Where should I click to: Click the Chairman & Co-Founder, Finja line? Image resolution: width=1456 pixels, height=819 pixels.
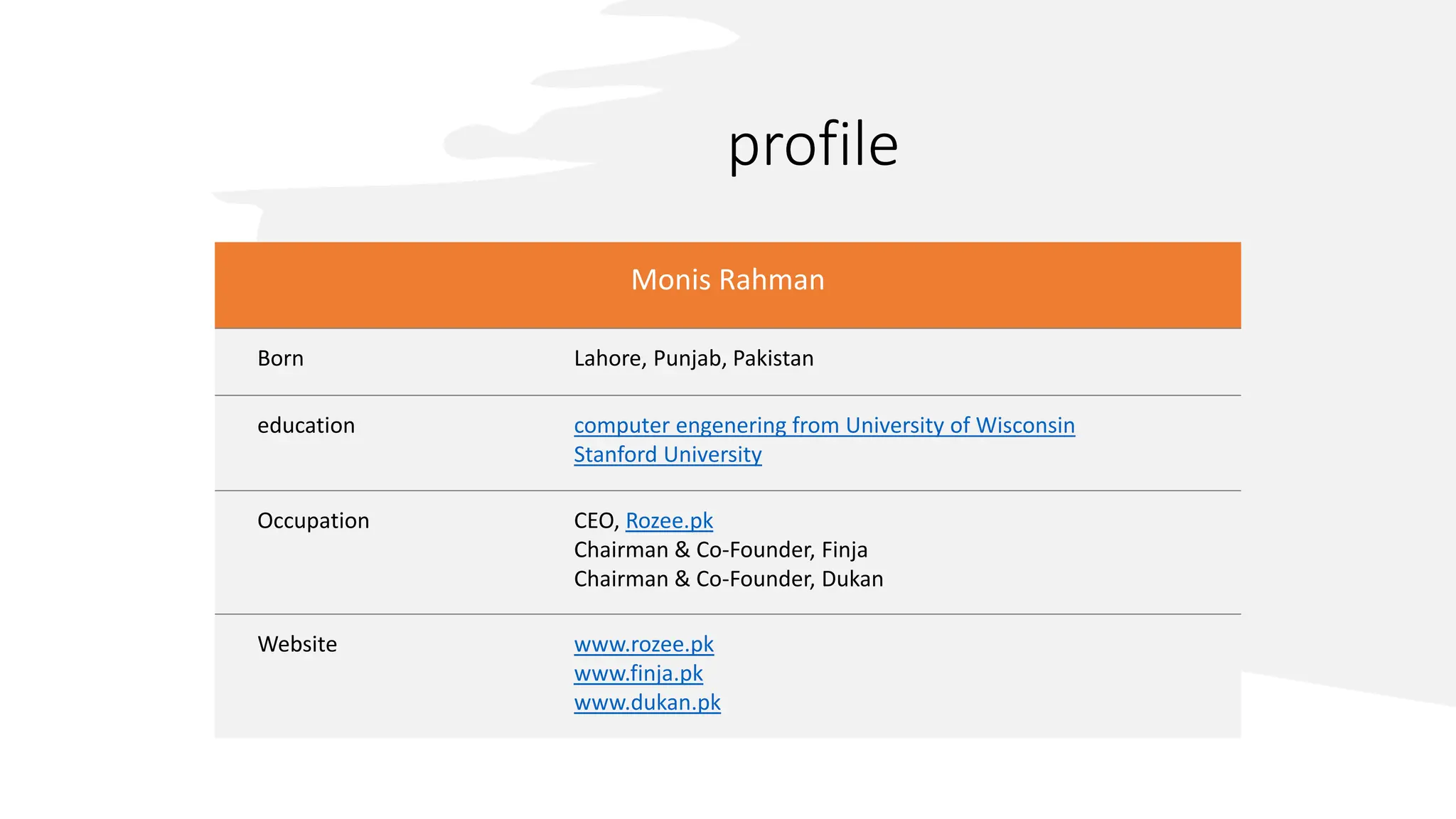[x=721, y=550]
